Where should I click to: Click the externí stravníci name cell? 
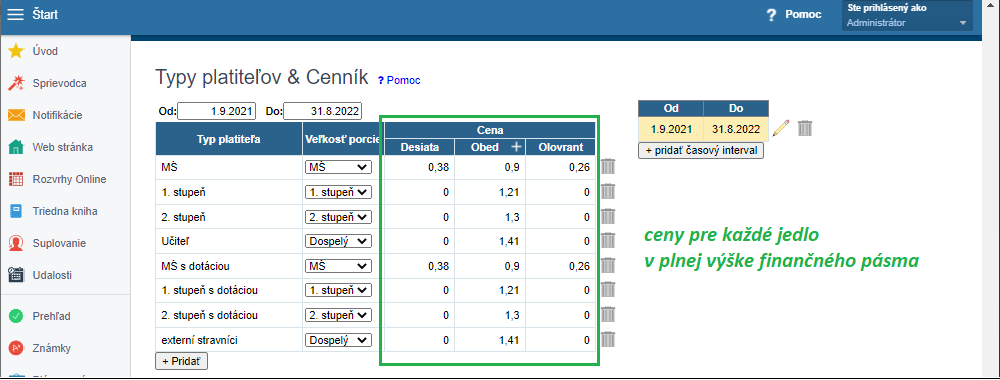(x=230, y=340)
